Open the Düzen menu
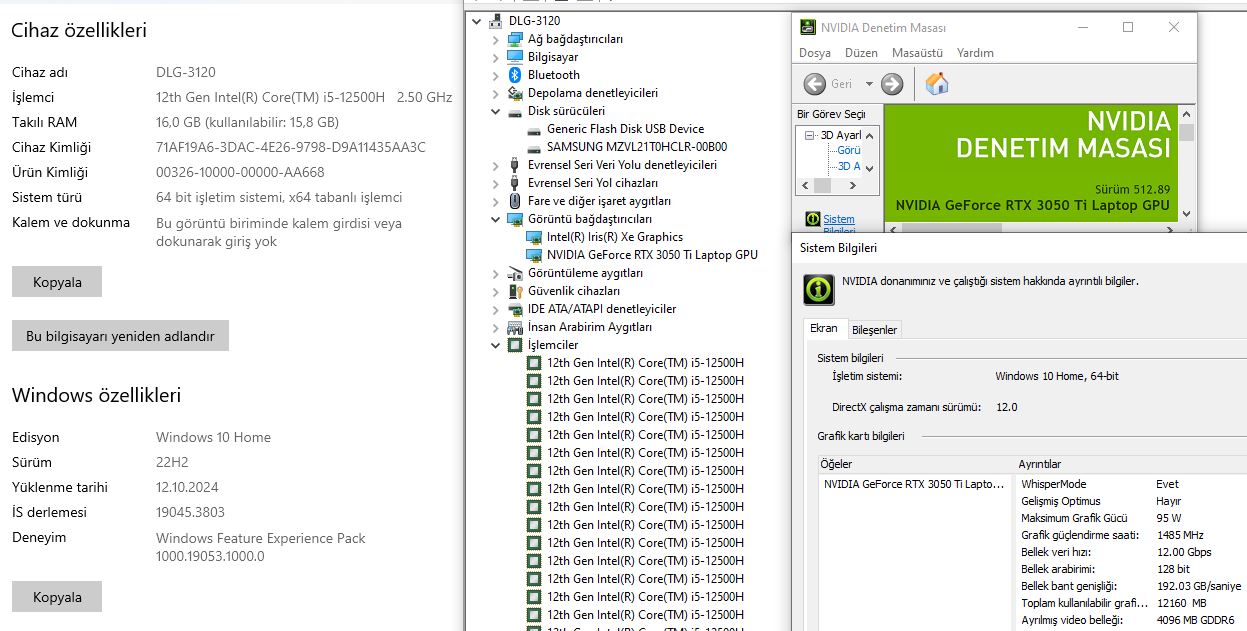Image resolution: width=1247 pixels, height=631 pixels. pos(861,53)
